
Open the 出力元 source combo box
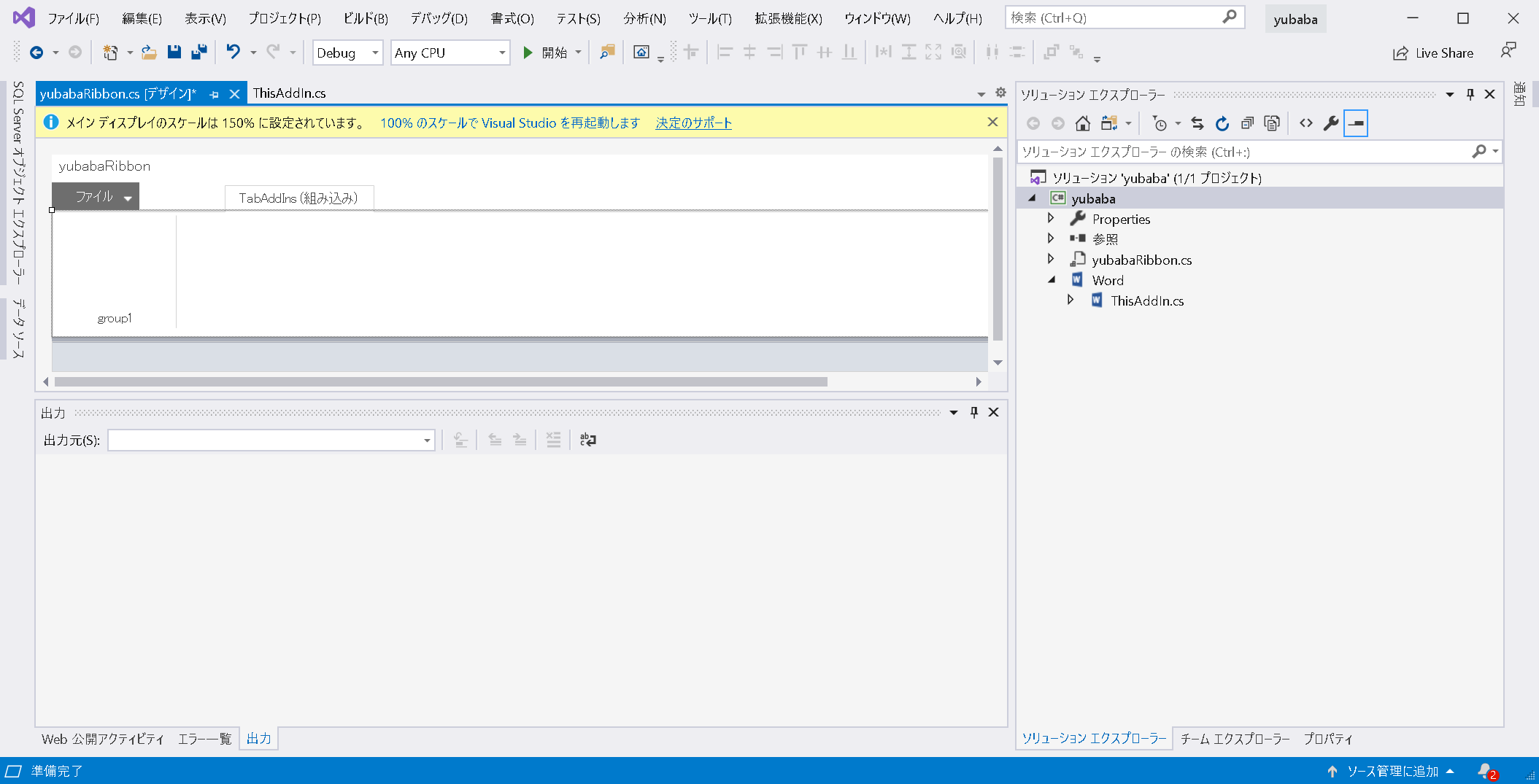pyautogui.click(x=271, y=440)
